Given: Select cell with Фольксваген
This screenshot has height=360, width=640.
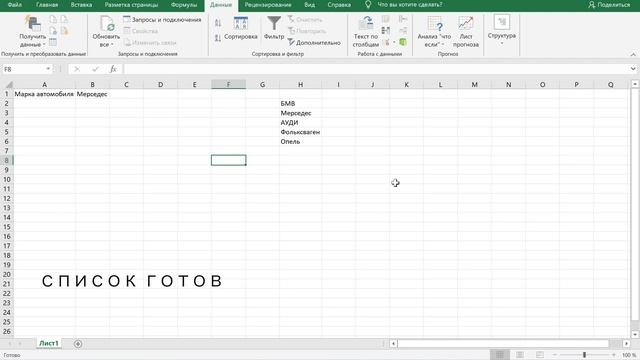Looking at the screenshot, I should [x=300, y=132].
